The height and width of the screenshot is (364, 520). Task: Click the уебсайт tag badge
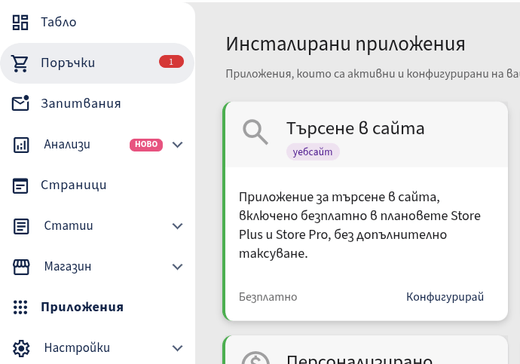point(313,152)
